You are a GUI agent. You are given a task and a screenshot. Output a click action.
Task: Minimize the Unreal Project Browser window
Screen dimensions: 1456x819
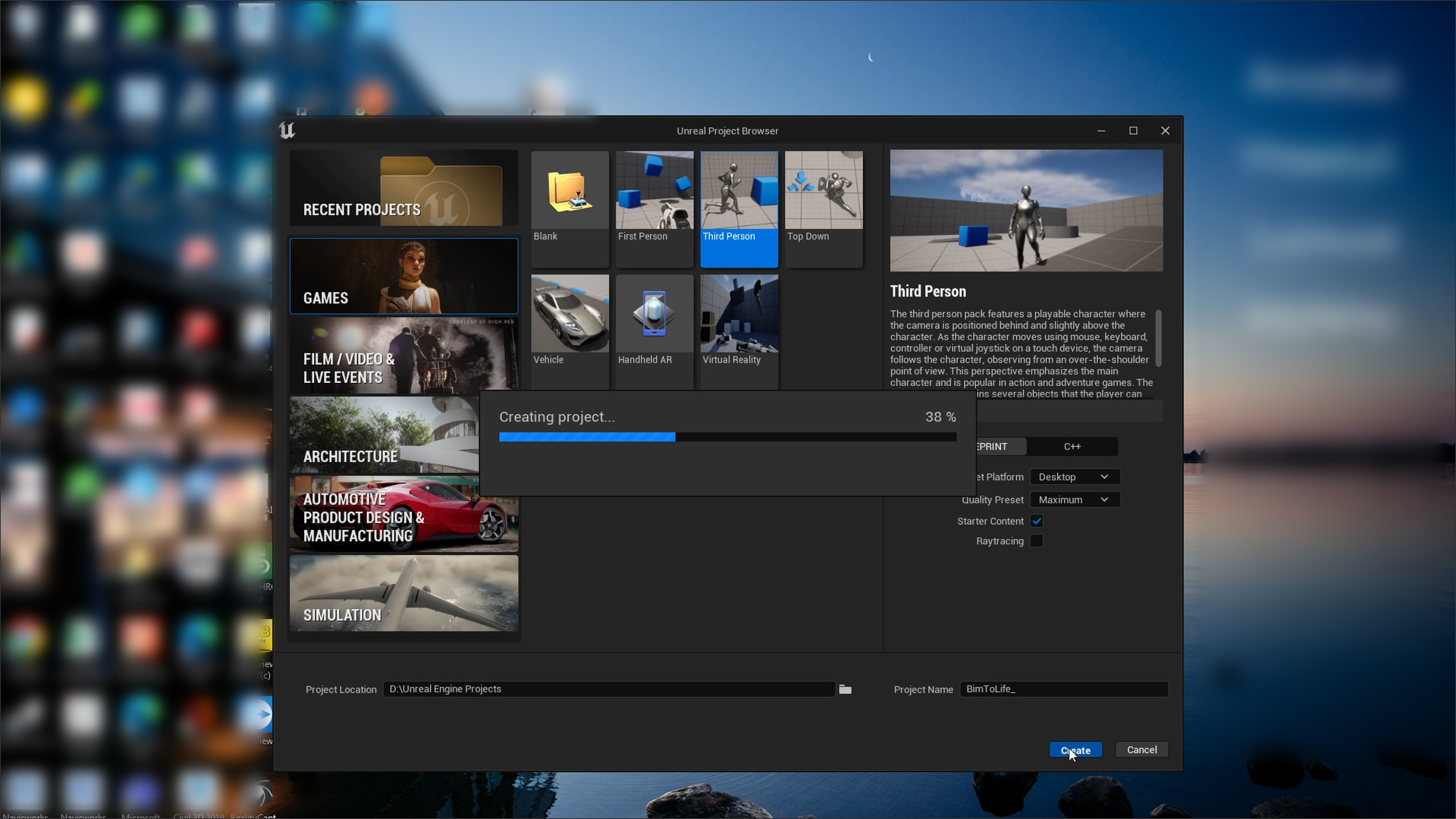coord(1100,130)
